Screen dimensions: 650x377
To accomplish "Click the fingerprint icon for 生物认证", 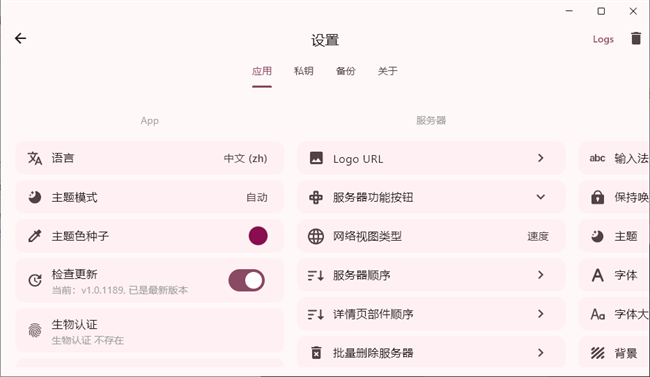I will (x=35, y=331).
